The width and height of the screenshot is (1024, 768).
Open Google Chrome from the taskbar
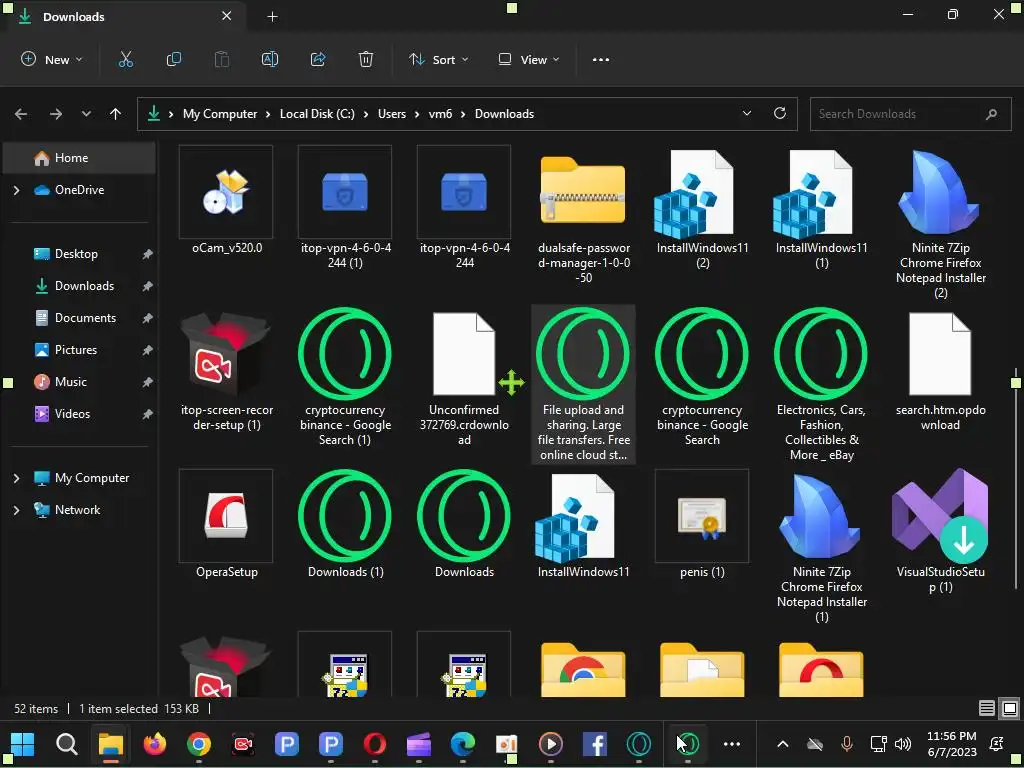tap(199, 743)
